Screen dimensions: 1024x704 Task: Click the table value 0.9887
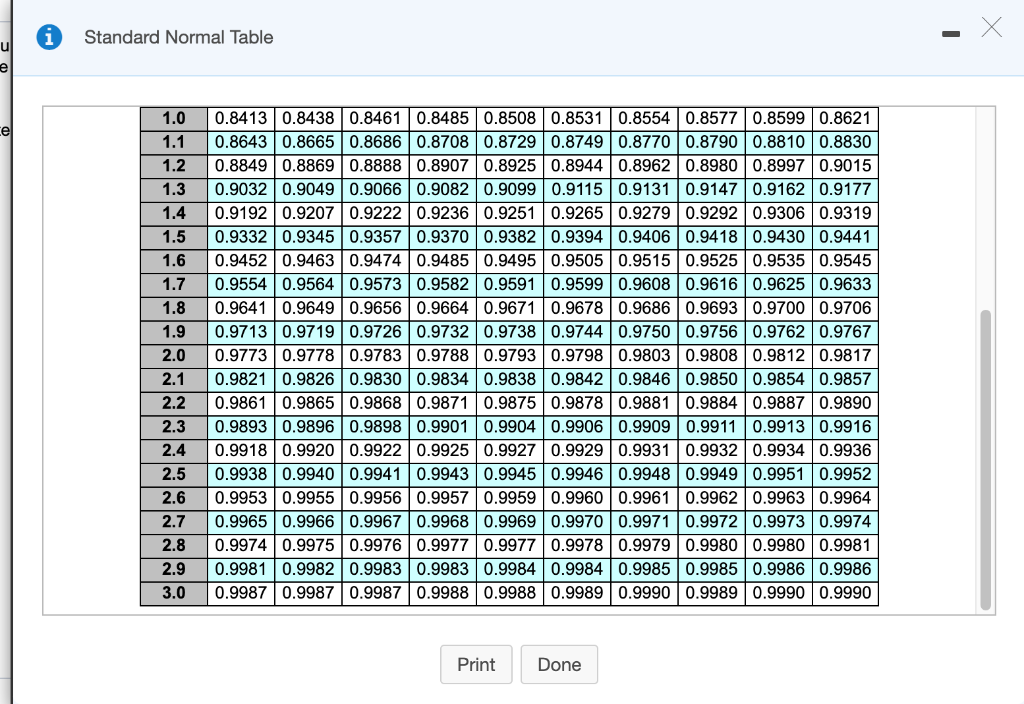(779, 403)
